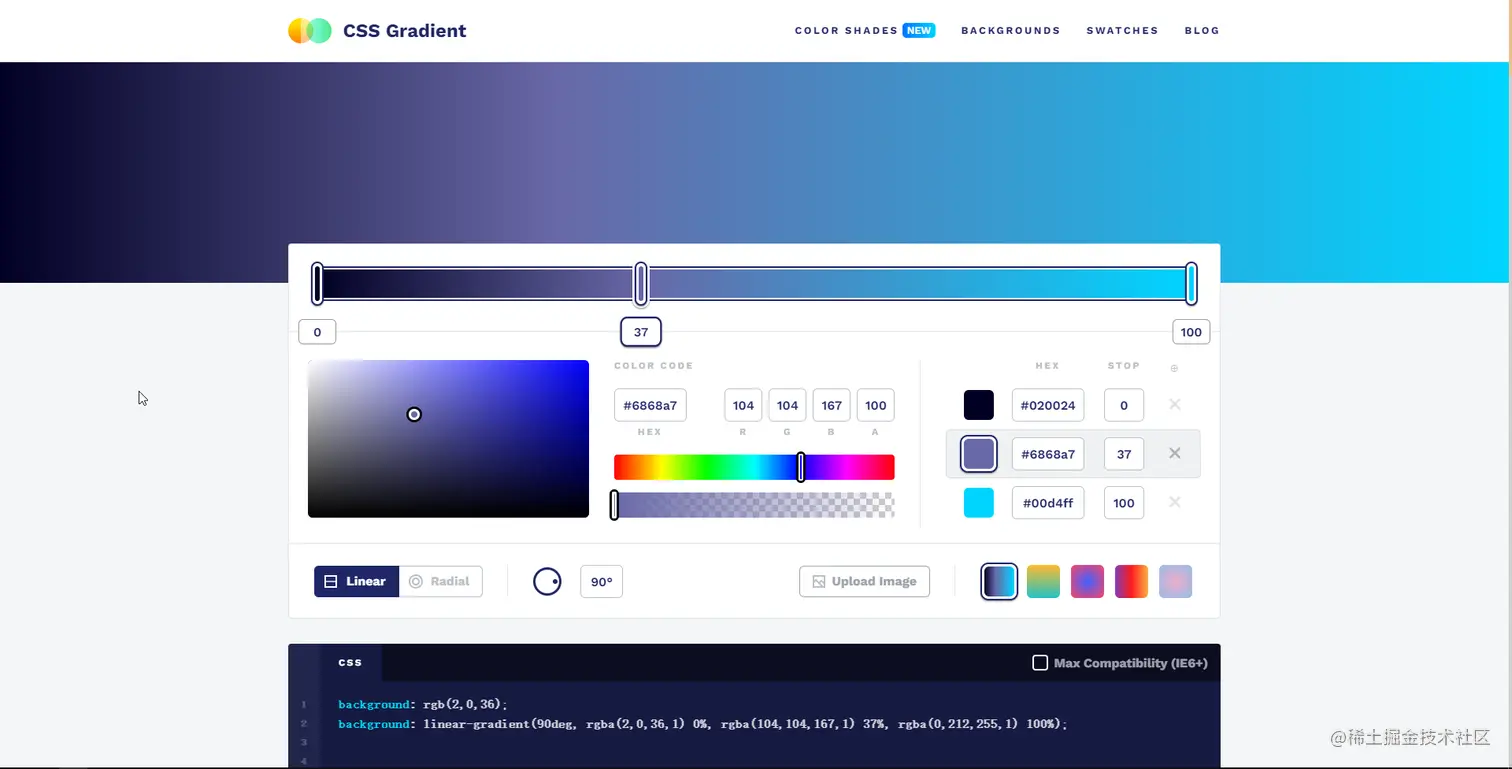Viewport: 1512px width, 769px height.
Task: Click the G value field 104
Action: click(787, 406)
